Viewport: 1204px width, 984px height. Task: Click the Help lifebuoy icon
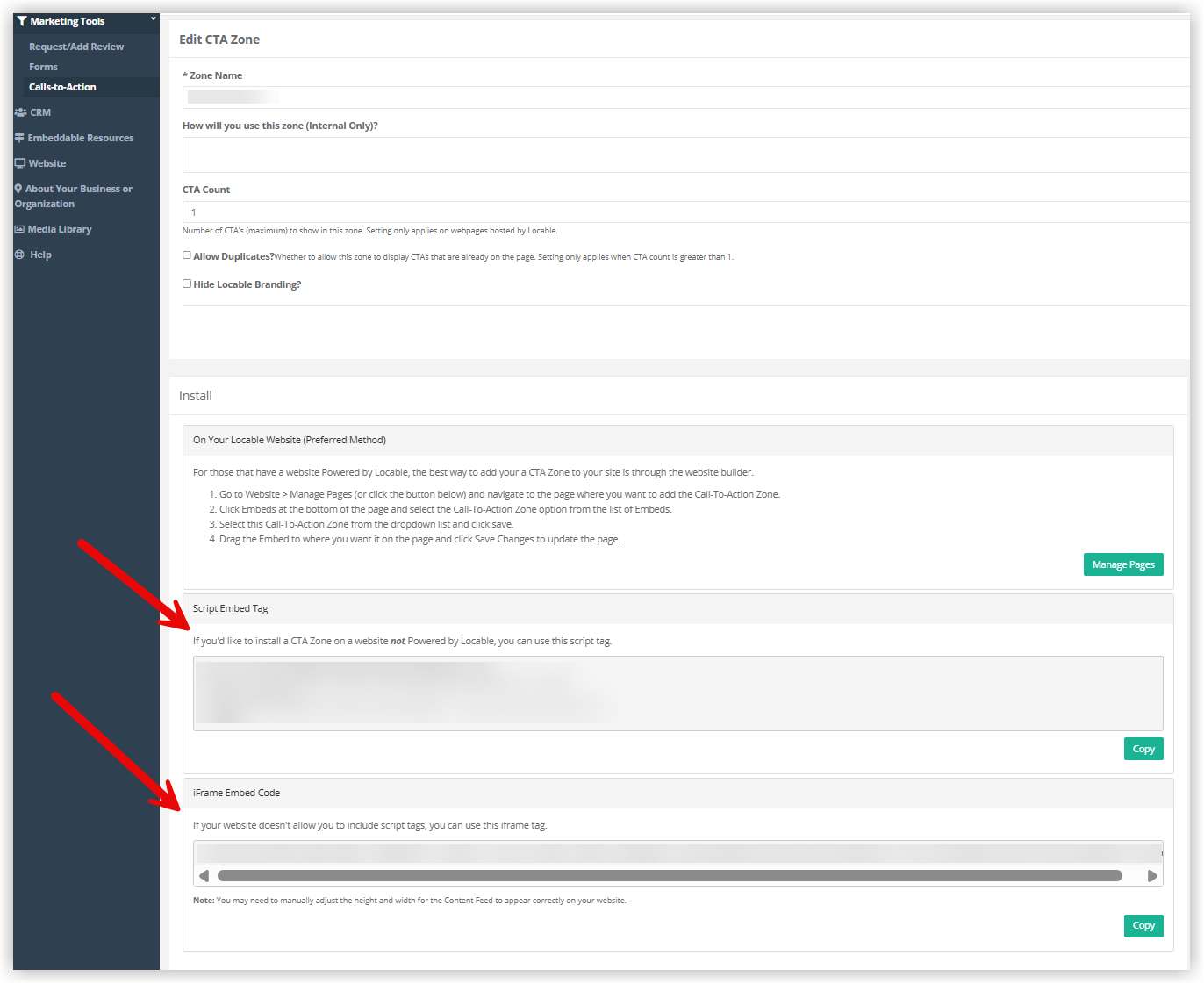(20, 255)
